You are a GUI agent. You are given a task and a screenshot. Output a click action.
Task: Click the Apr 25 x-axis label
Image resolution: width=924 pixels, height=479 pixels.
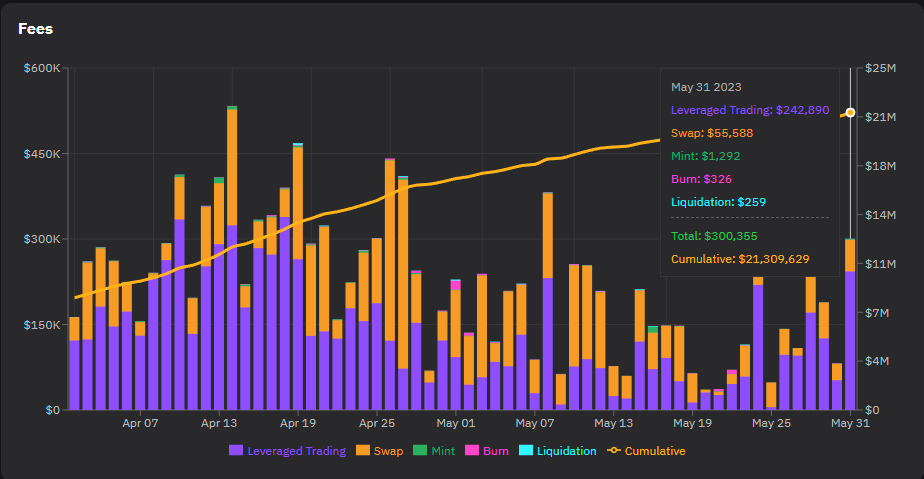[x=377, y=423]
